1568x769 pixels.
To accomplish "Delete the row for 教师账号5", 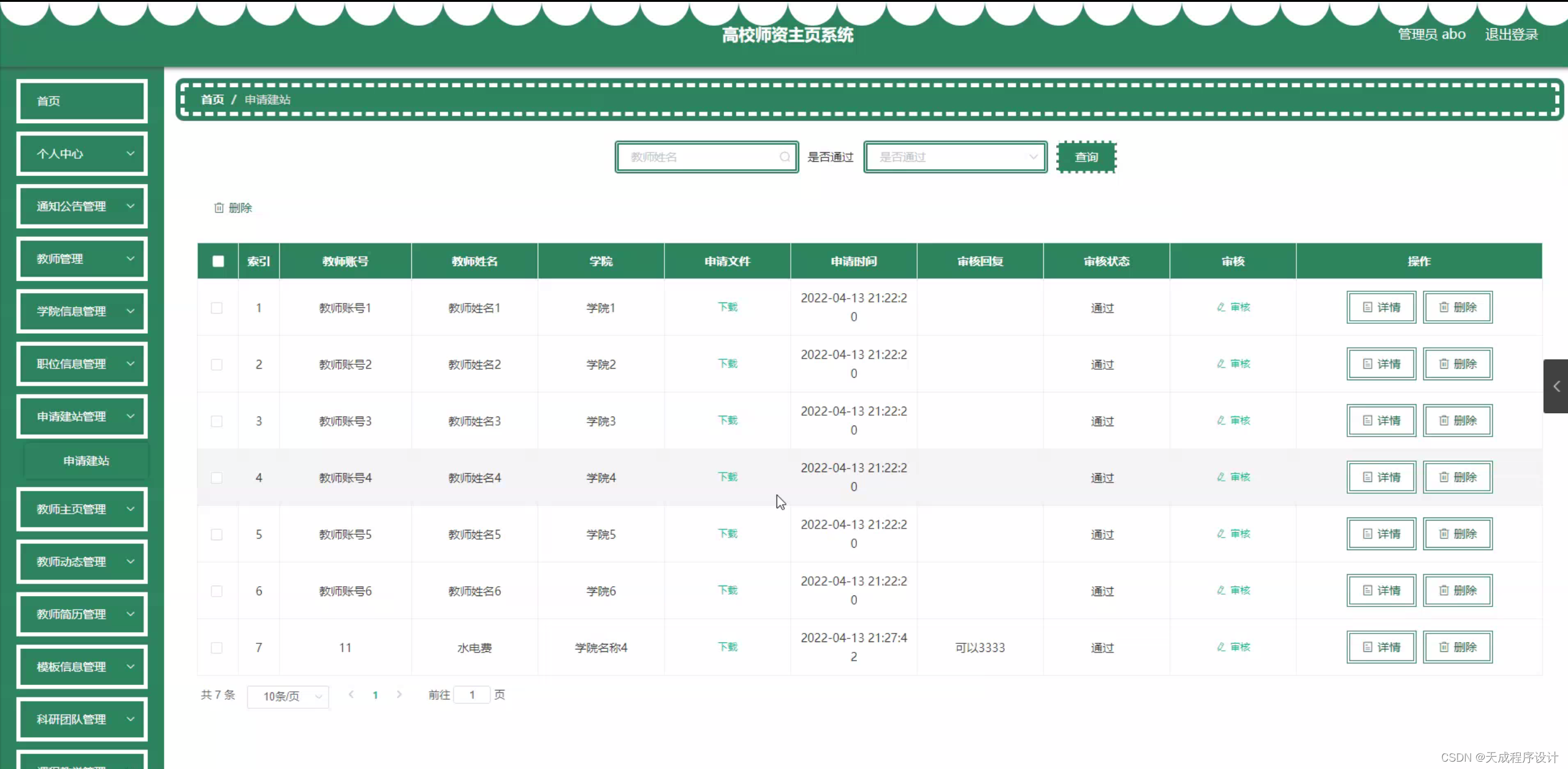I will 1458,534.
